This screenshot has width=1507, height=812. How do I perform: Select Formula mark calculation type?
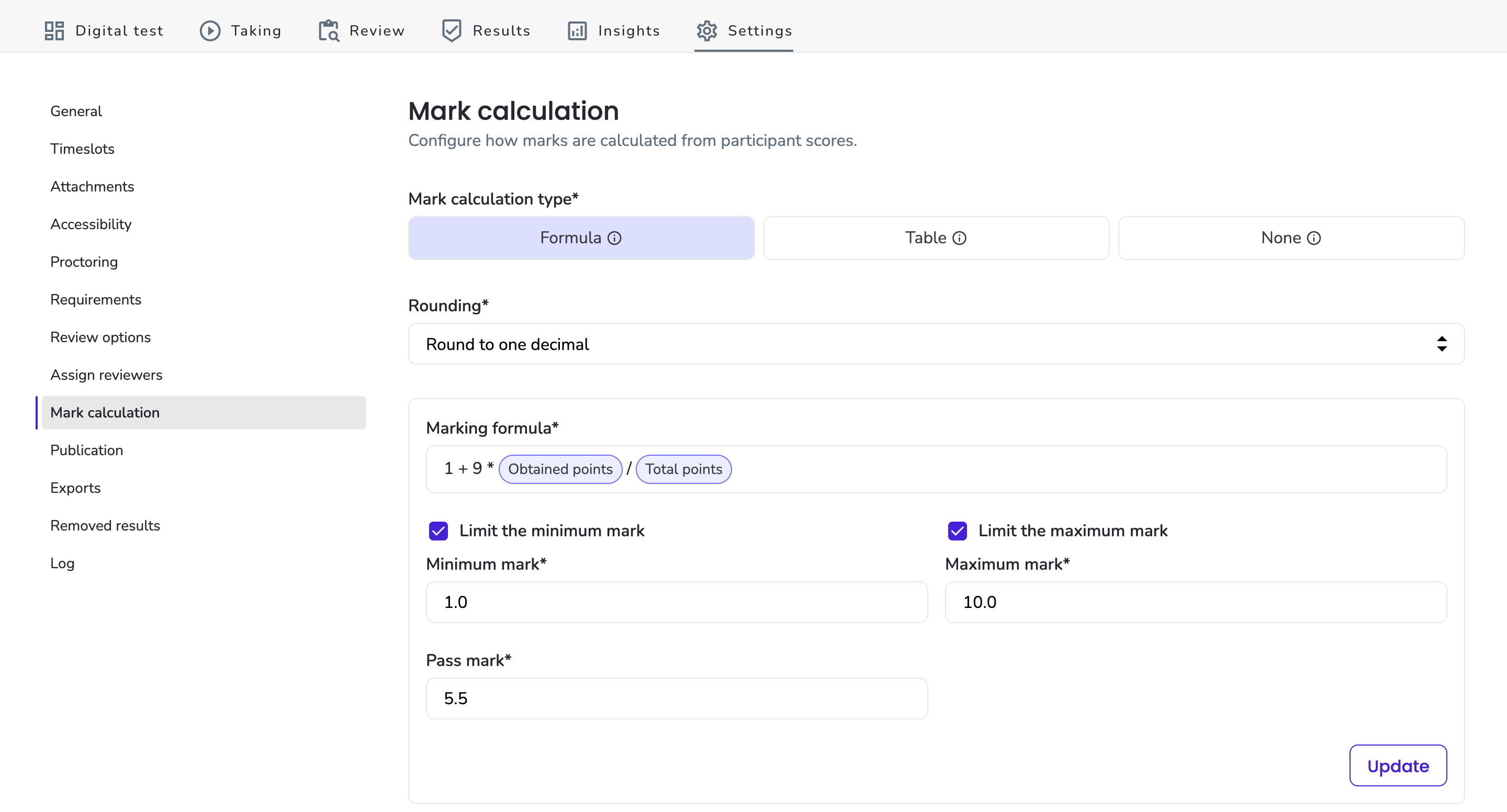581,238
